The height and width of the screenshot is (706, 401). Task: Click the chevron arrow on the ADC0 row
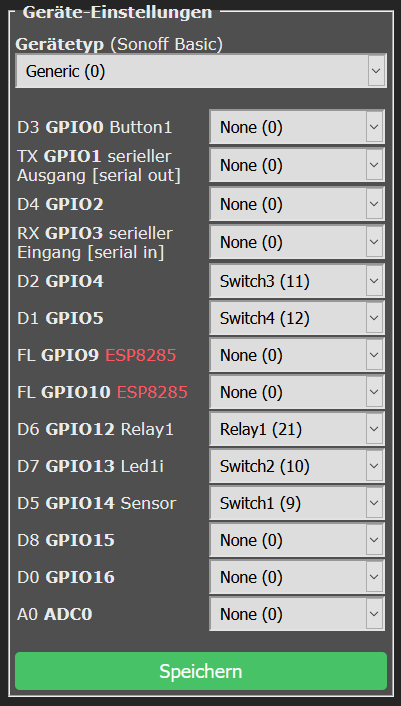click(x=374, y=614)
